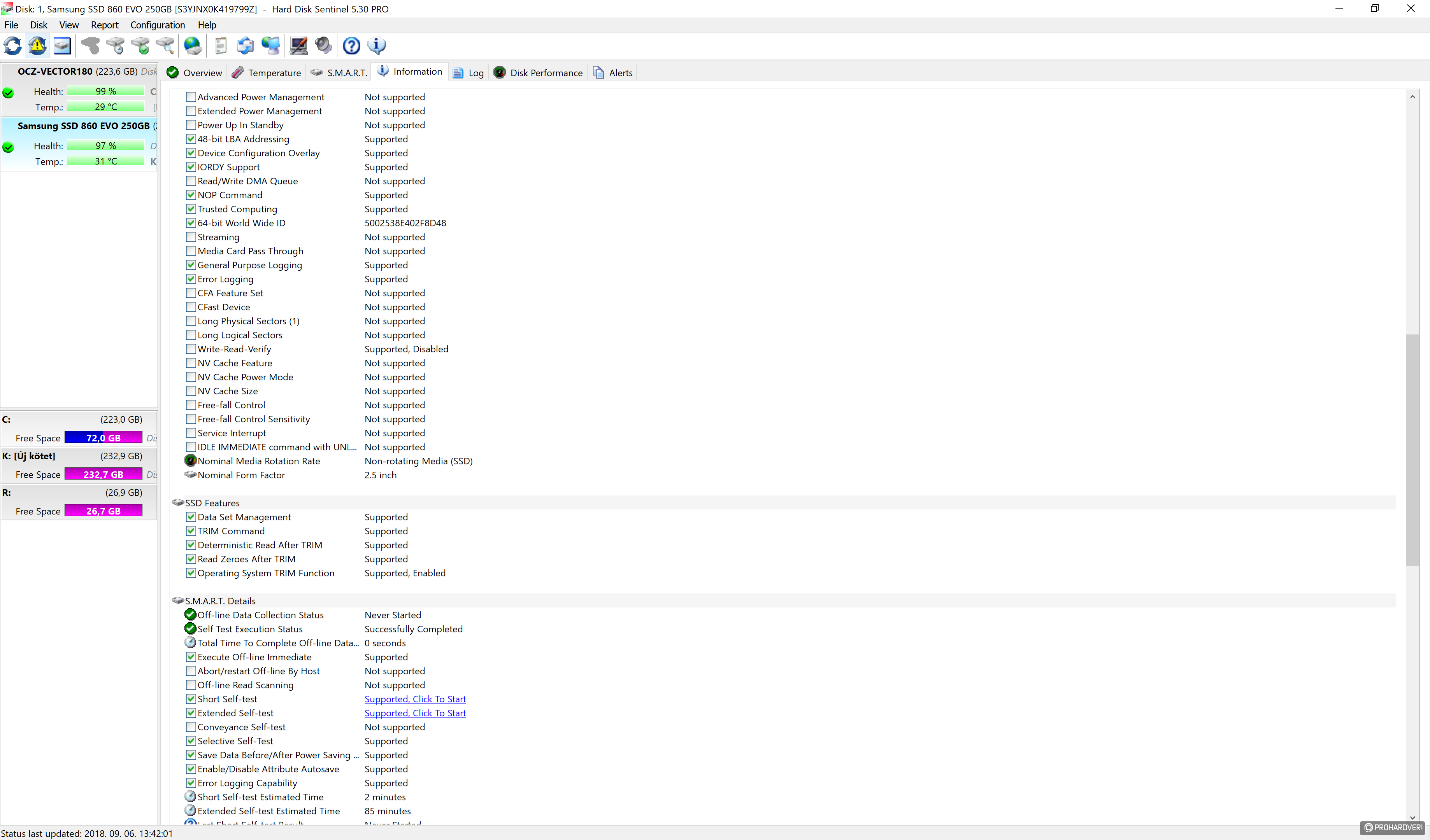Image resolution: width=1430 pixels, height=840 pixels.
Task: Click the scroll-up arrow of the information panel
Action: click(x=1412, y=96)
